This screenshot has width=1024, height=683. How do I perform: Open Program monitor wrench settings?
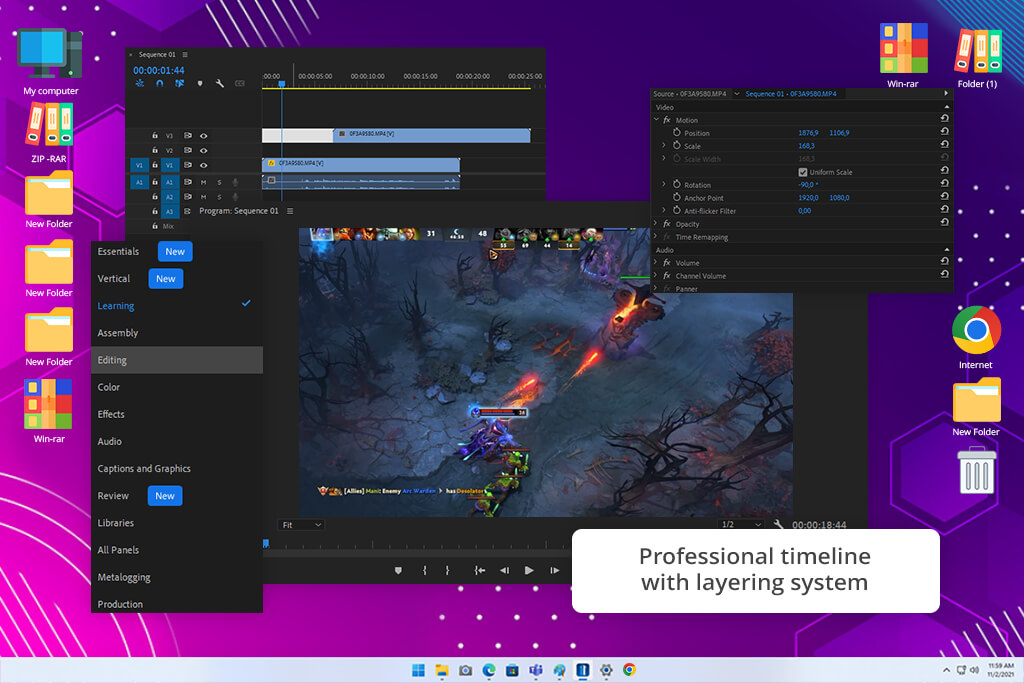click(x=778, y=524)
